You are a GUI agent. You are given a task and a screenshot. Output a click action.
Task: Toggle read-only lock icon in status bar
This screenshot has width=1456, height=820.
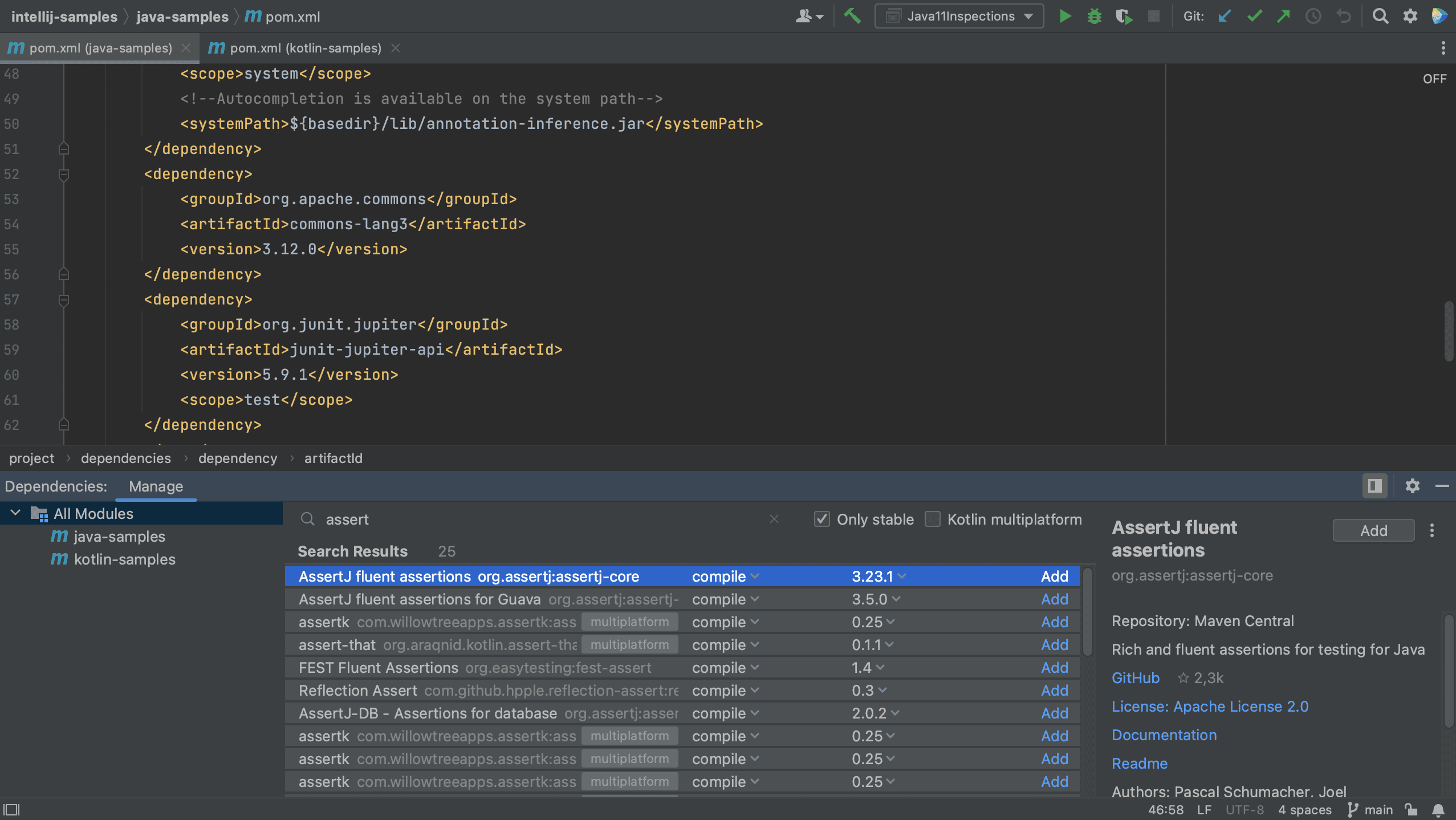1412,810
